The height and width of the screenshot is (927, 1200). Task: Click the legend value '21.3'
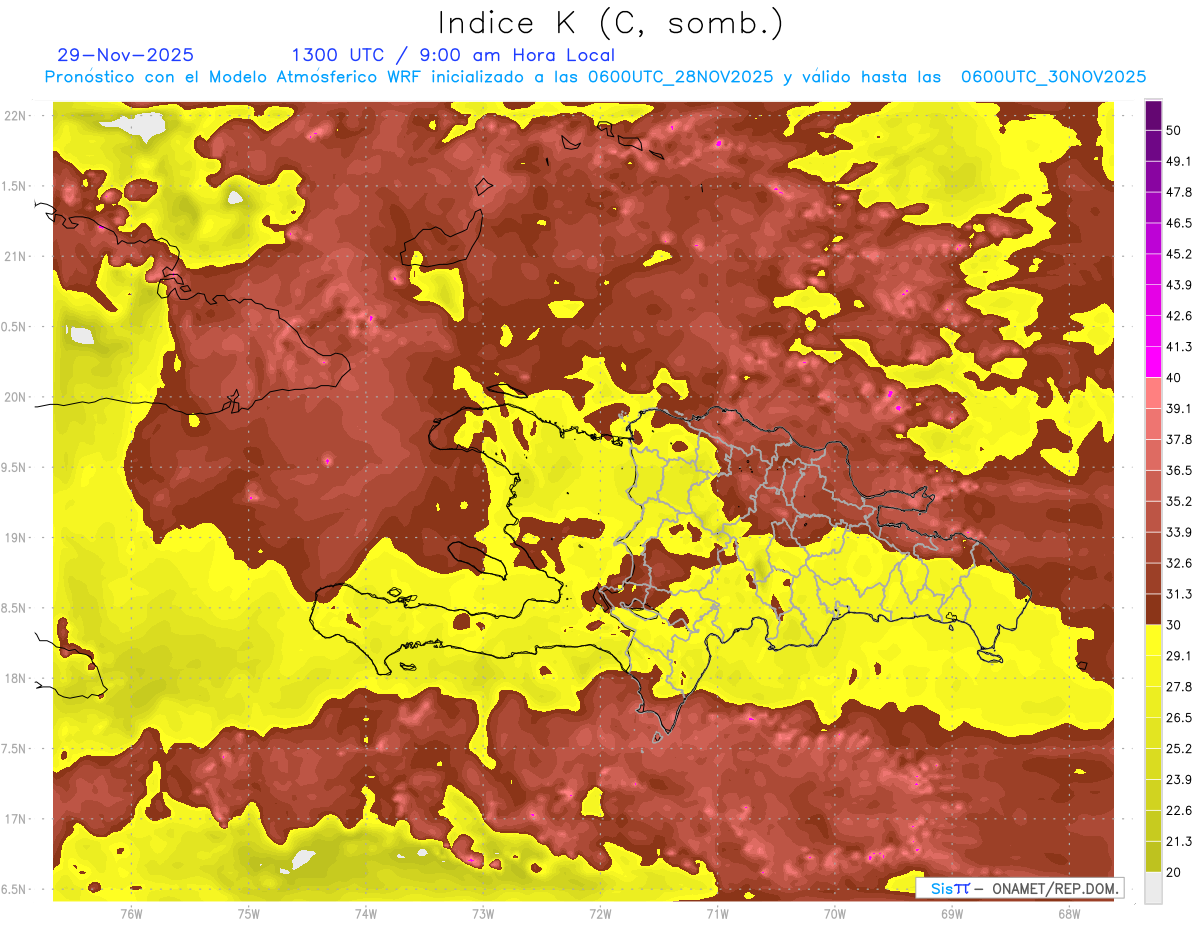pos(1179,842)
